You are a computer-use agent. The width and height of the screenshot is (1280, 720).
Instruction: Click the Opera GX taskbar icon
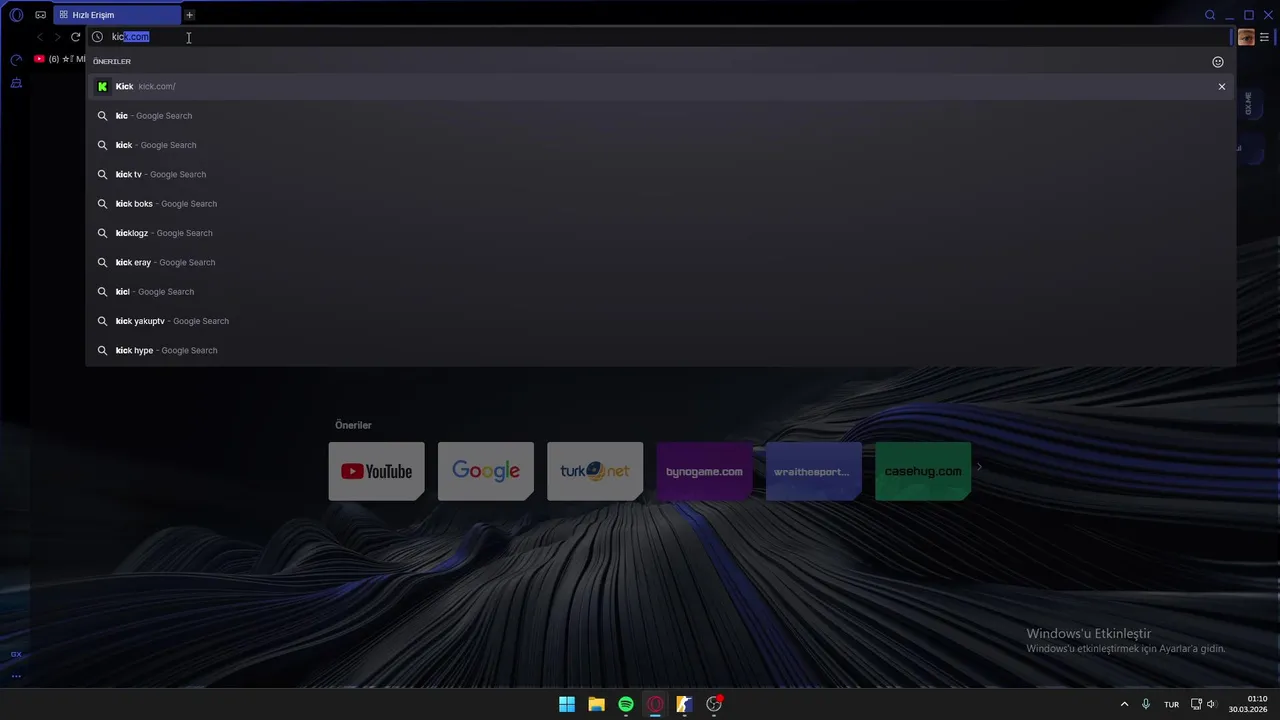pos(655,704)
